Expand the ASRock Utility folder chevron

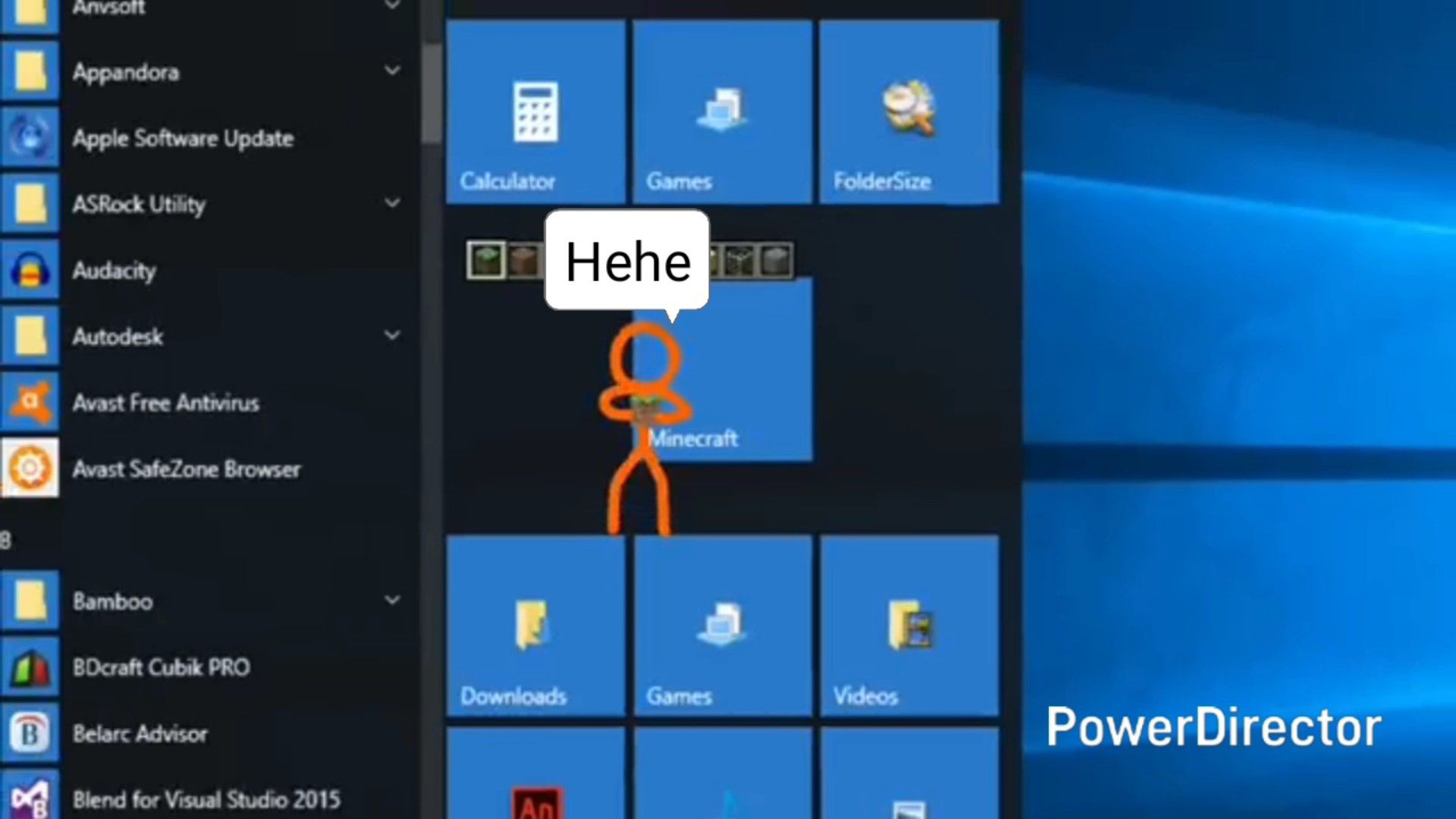tap(392, 203)
